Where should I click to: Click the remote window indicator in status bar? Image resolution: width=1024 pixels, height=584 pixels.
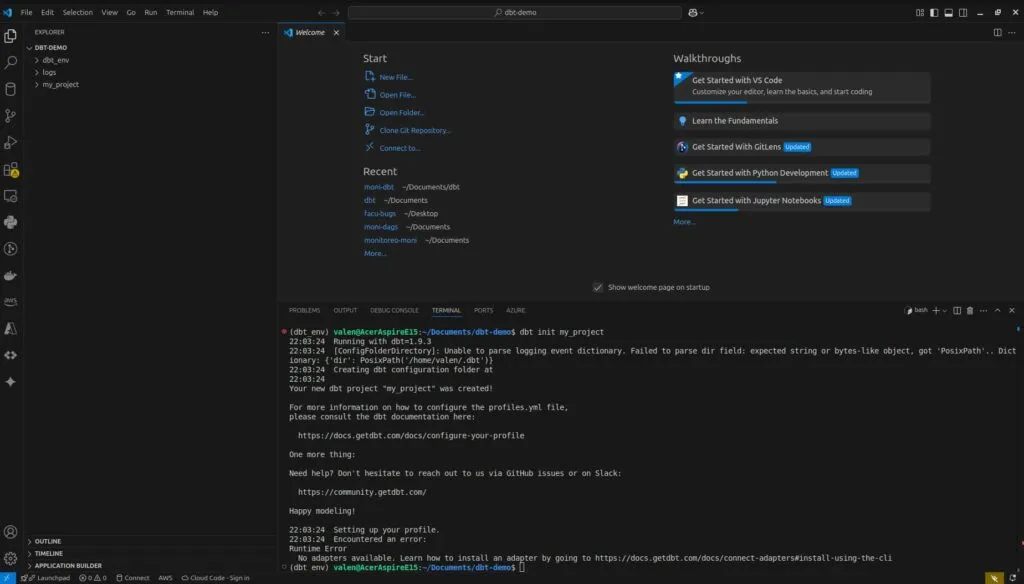(7, 578)
